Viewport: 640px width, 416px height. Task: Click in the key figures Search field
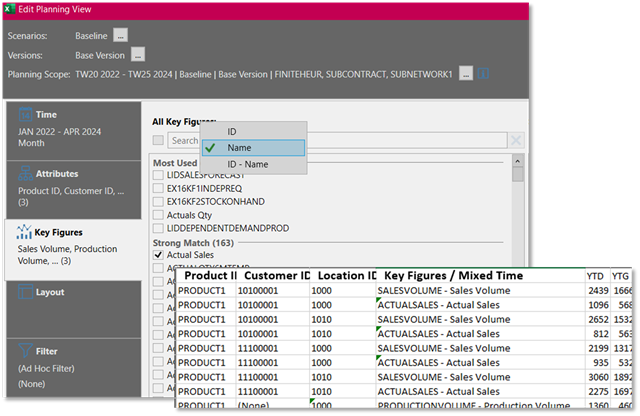338,140
